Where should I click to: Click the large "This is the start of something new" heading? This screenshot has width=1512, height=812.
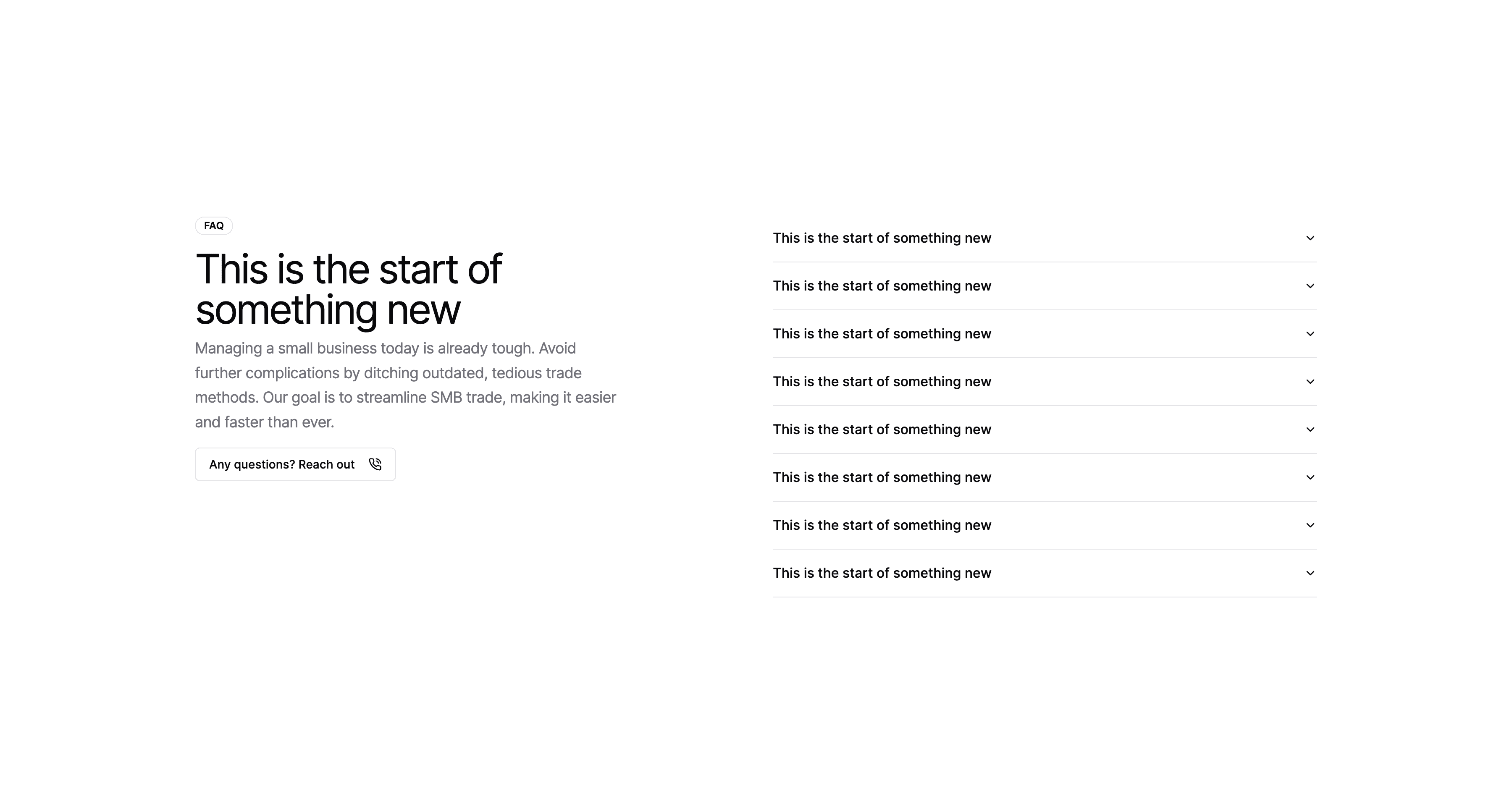pos(348,289)
